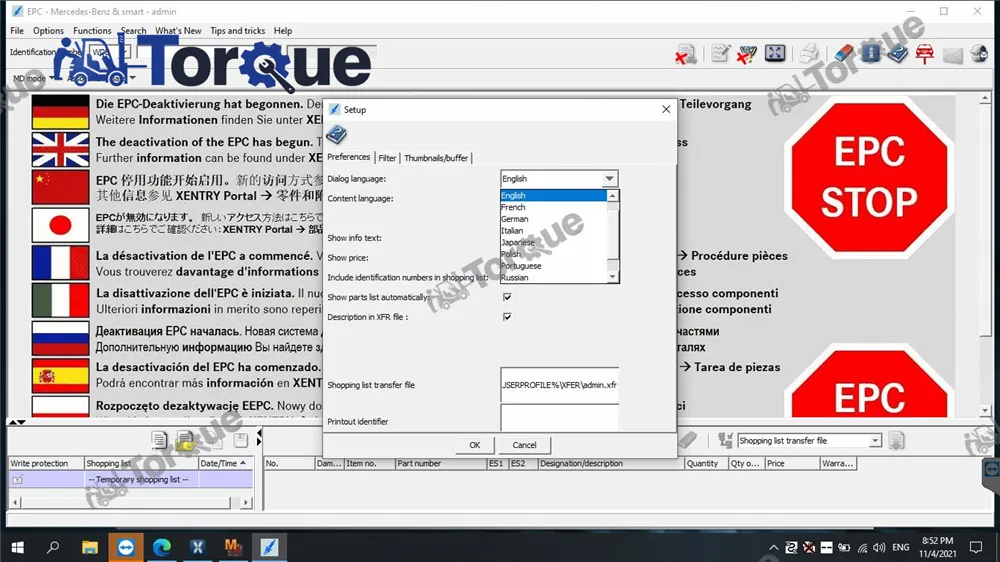Click the new shopping list document icon
The height and width of the screenshot is (562, 1000).
(159, 440)
